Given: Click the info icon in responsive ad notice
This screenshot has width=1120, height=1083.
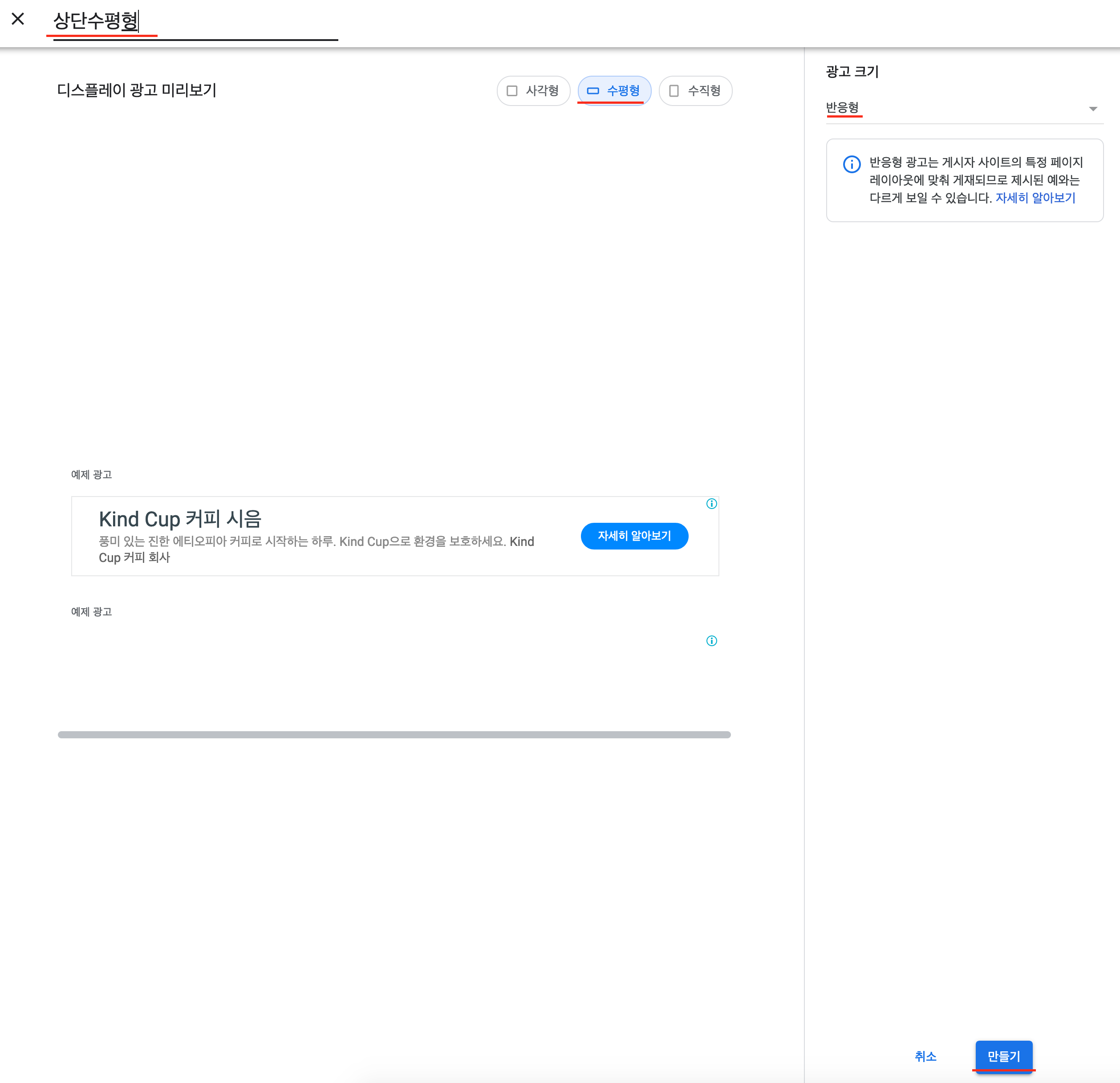Looking at the screenshot, I should click(x=852, y=165).
